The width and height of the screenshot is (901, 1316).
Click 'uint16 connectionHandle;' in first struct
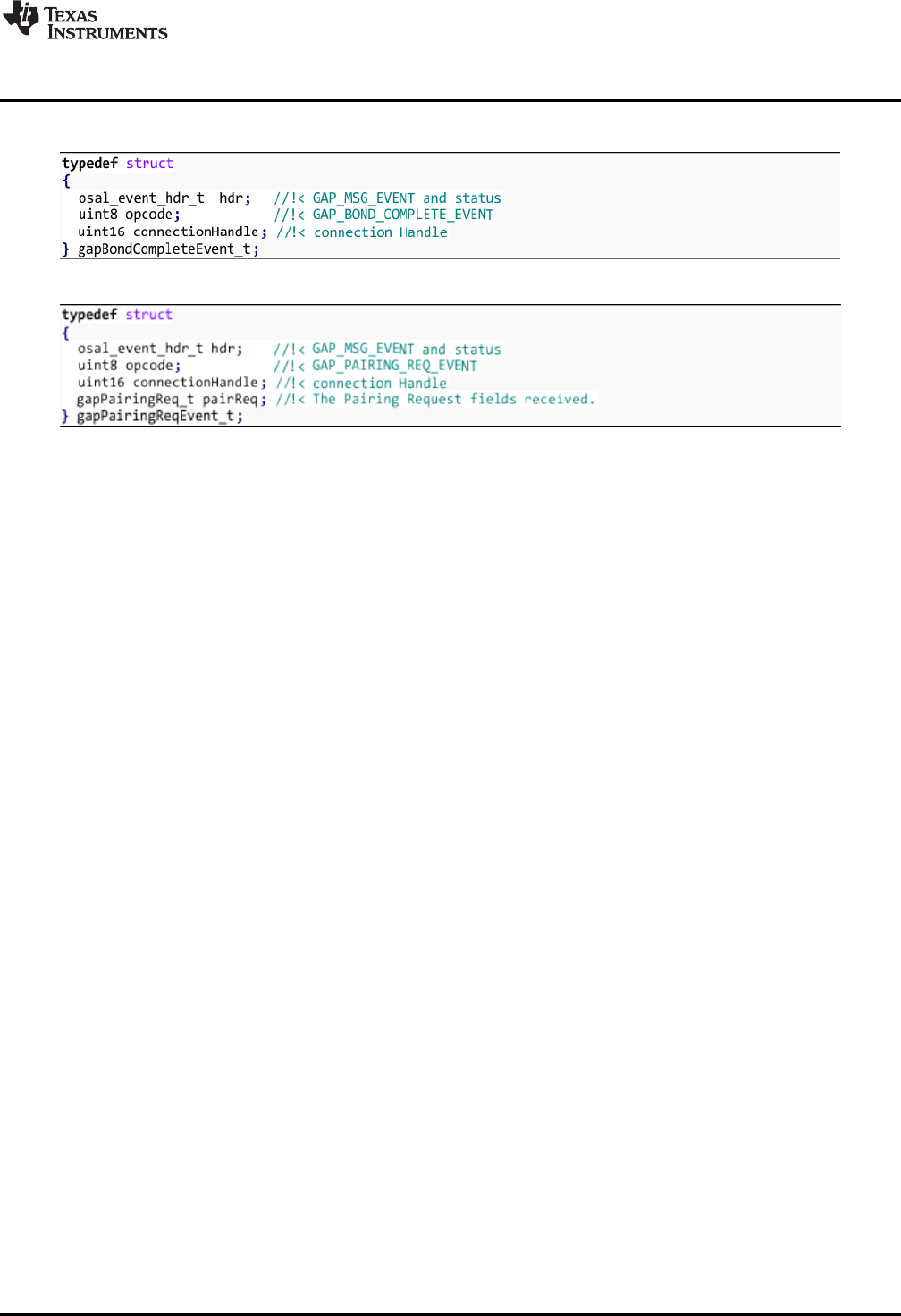pyautogui.click(x=173, y=232)
